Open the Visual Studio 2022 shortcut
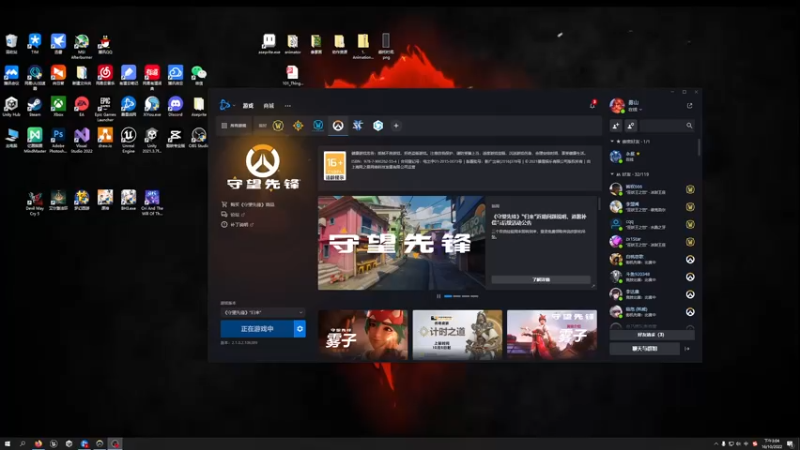The height and width of the screenshot is (450, 800). click(82, 140)
